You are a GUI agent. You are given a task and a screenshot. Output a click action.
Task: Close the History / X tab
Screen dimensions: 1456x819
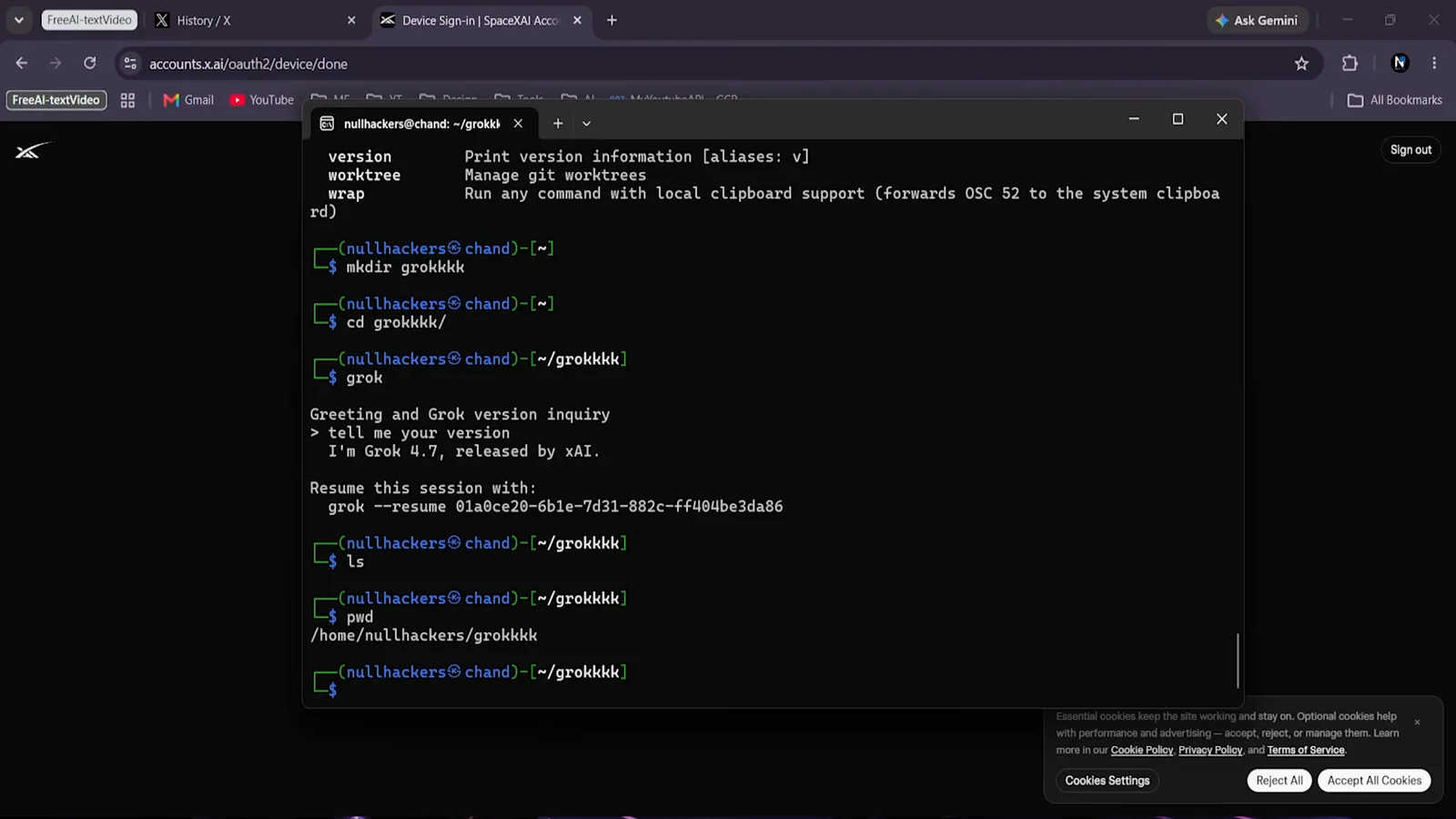(x=351, y=20)
